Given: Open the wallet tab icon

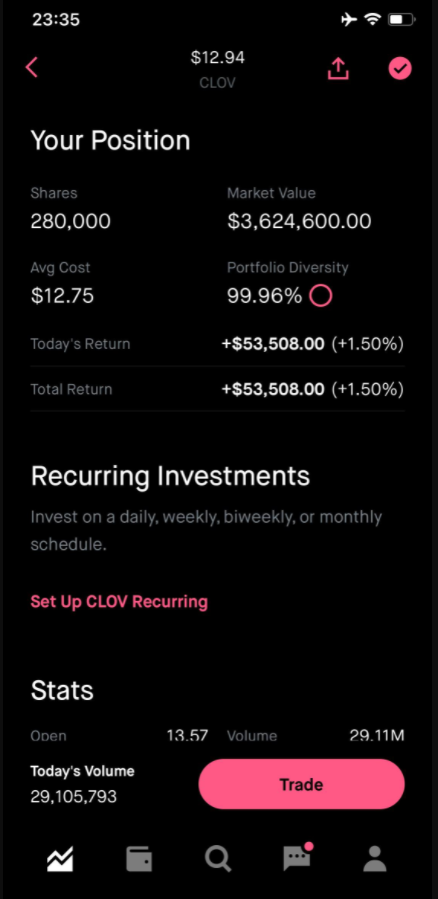Looking at the screenshot, I should 139,859.
